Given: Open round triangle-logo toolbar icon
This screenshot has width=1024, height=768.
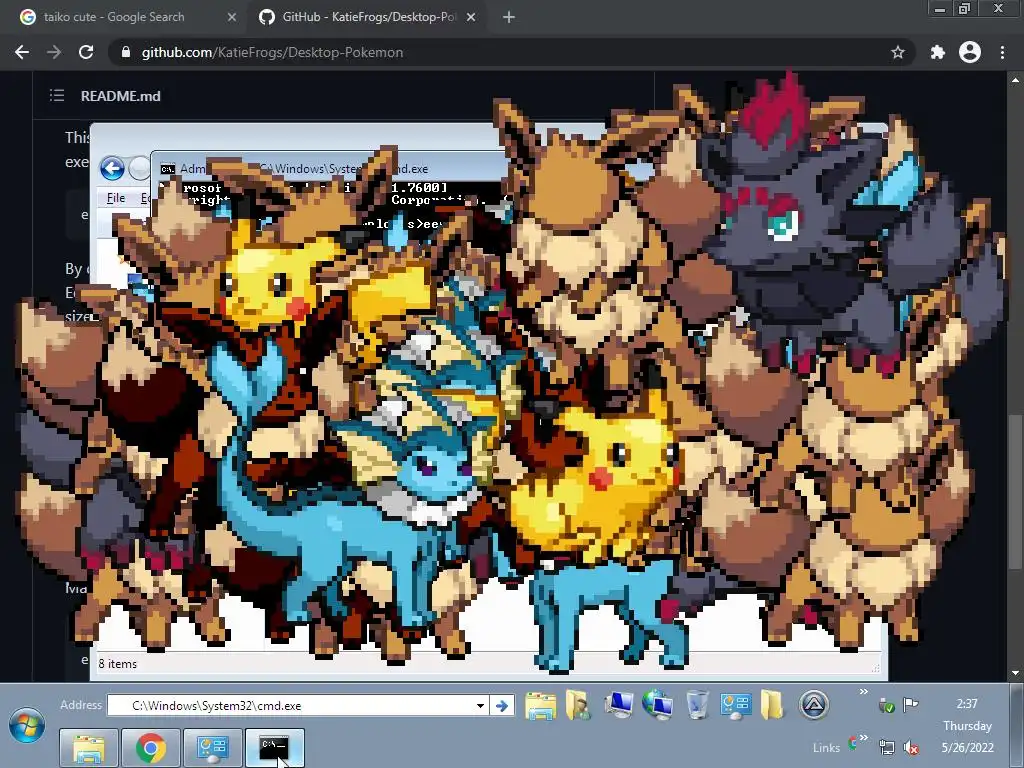Looking at the screenshot, I should (x=814, y=705).
